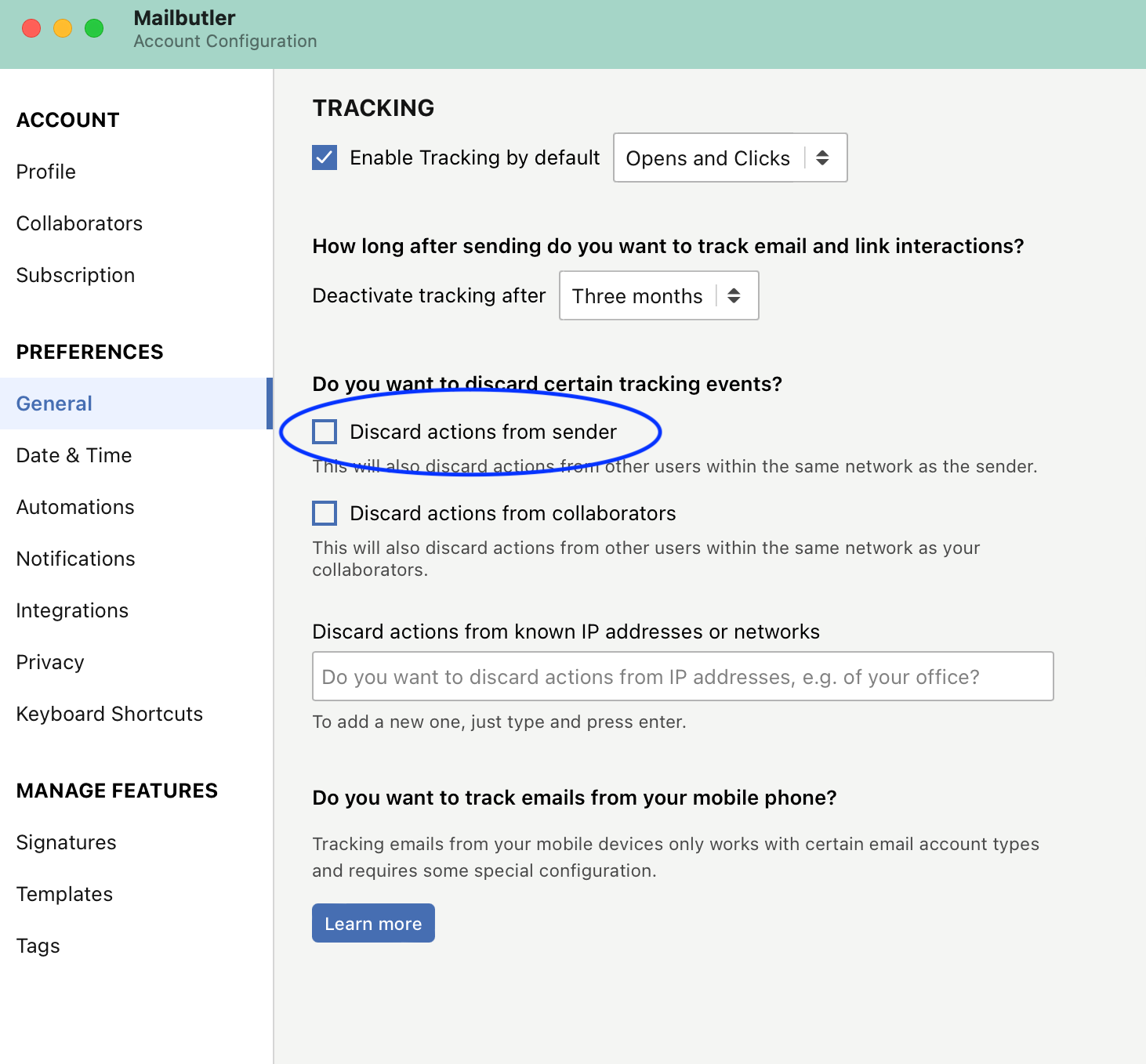
Task: Select General preferences
Action: click(x=136, y=404)
